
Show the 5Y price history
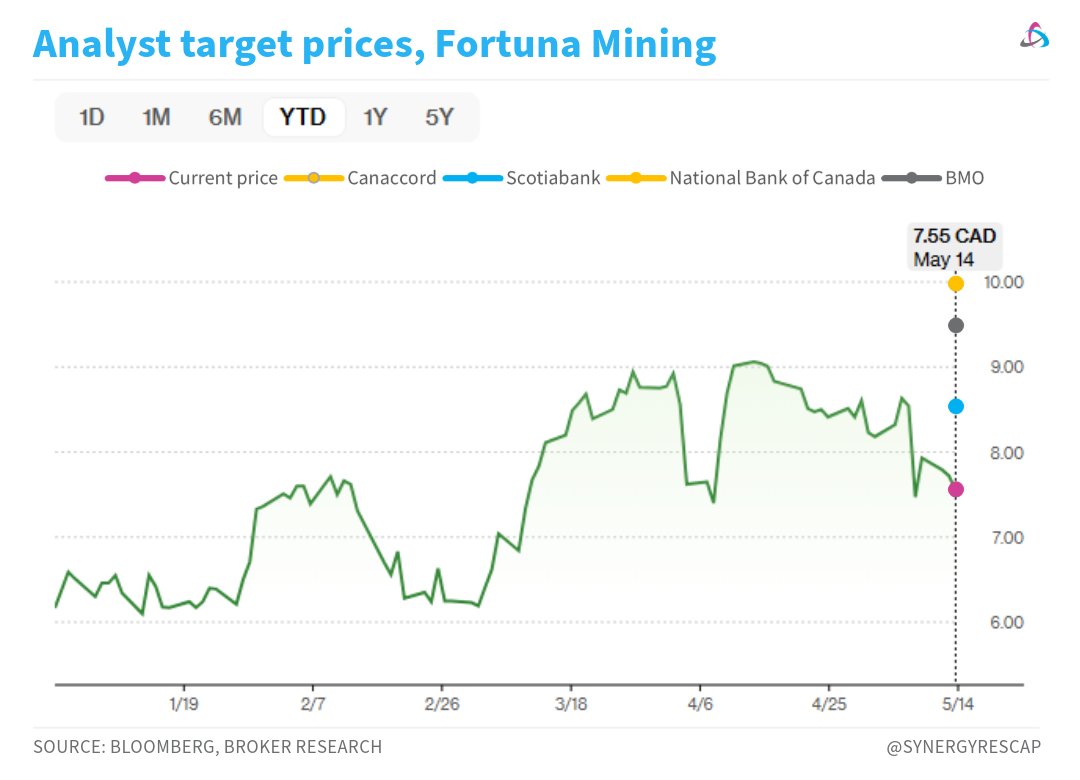point(439,117)
